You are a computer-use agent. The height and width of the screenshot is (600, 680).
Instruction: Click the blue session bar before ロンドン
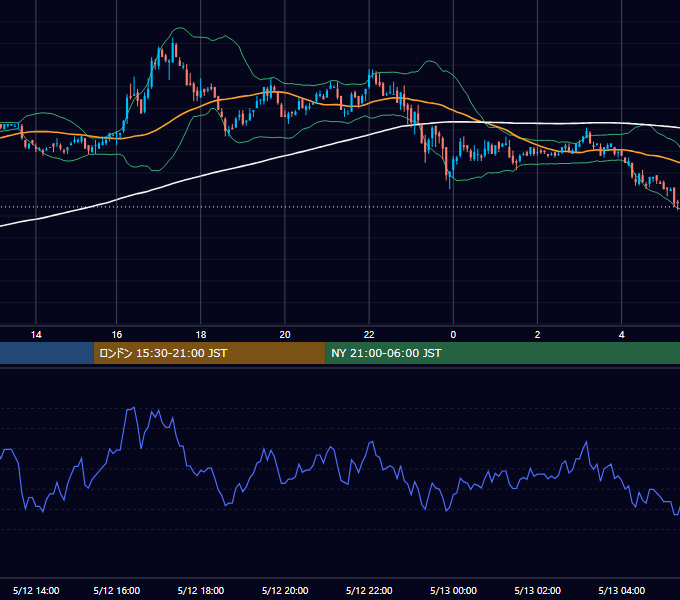click(47, 353)
